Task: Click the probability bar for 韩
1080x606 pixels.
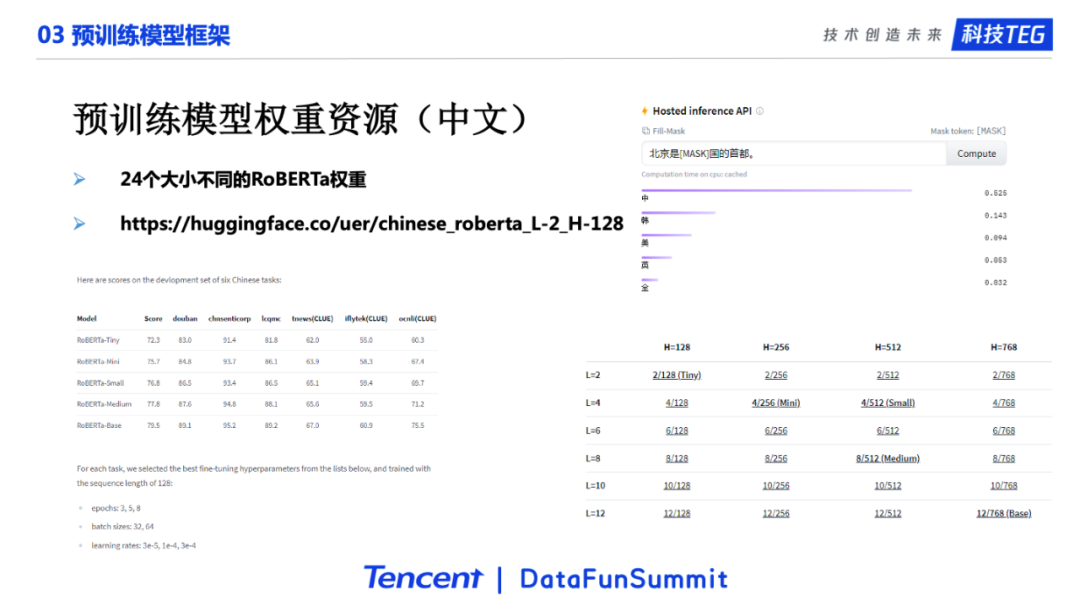Action: tap(678, 213)
